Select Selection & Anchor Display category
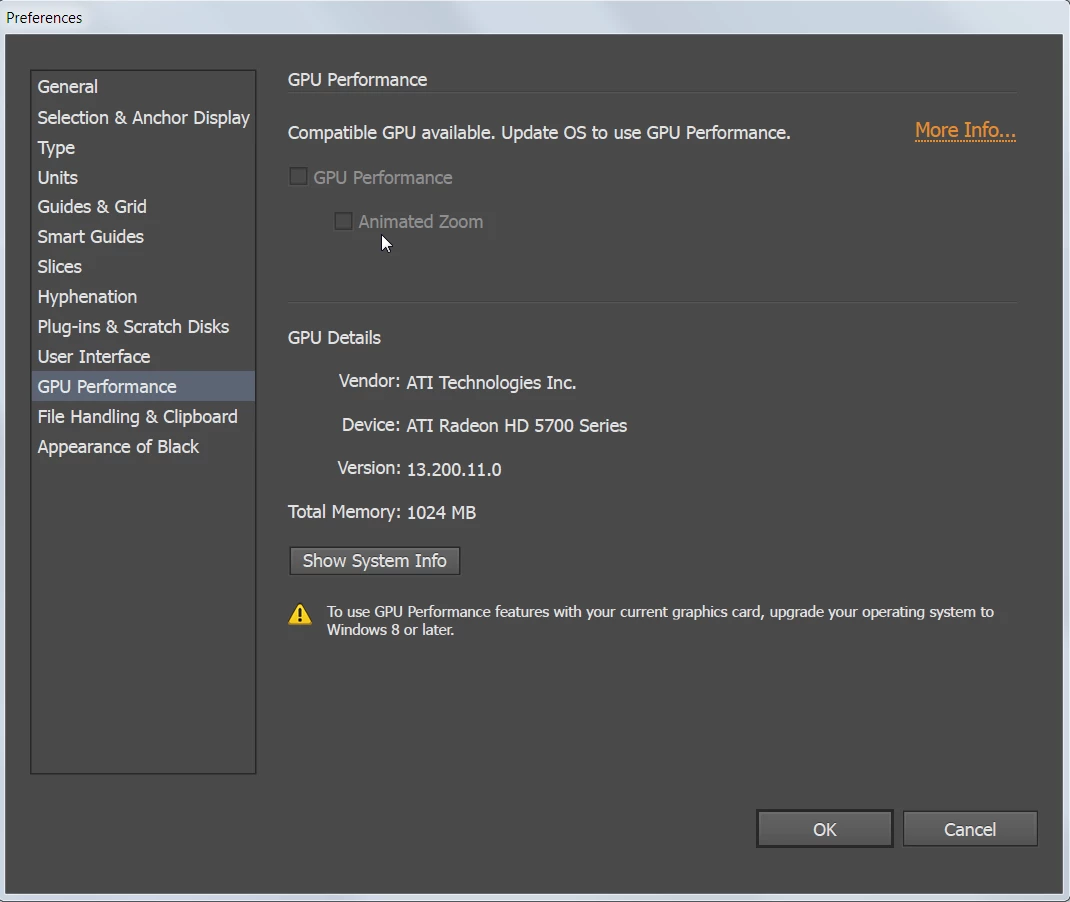Viewport: 1070px width, 902px height. pos(143,117)
